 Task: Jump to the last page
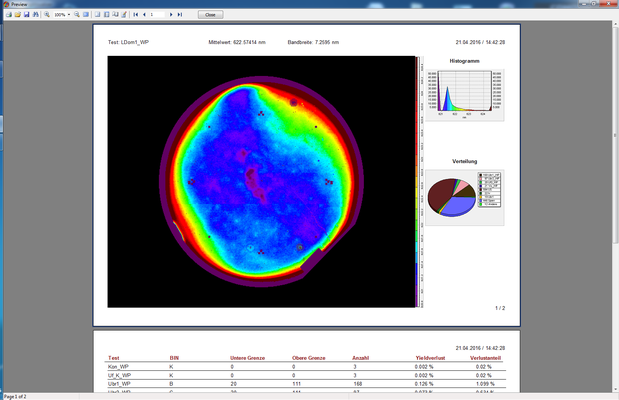pos(181,15)
